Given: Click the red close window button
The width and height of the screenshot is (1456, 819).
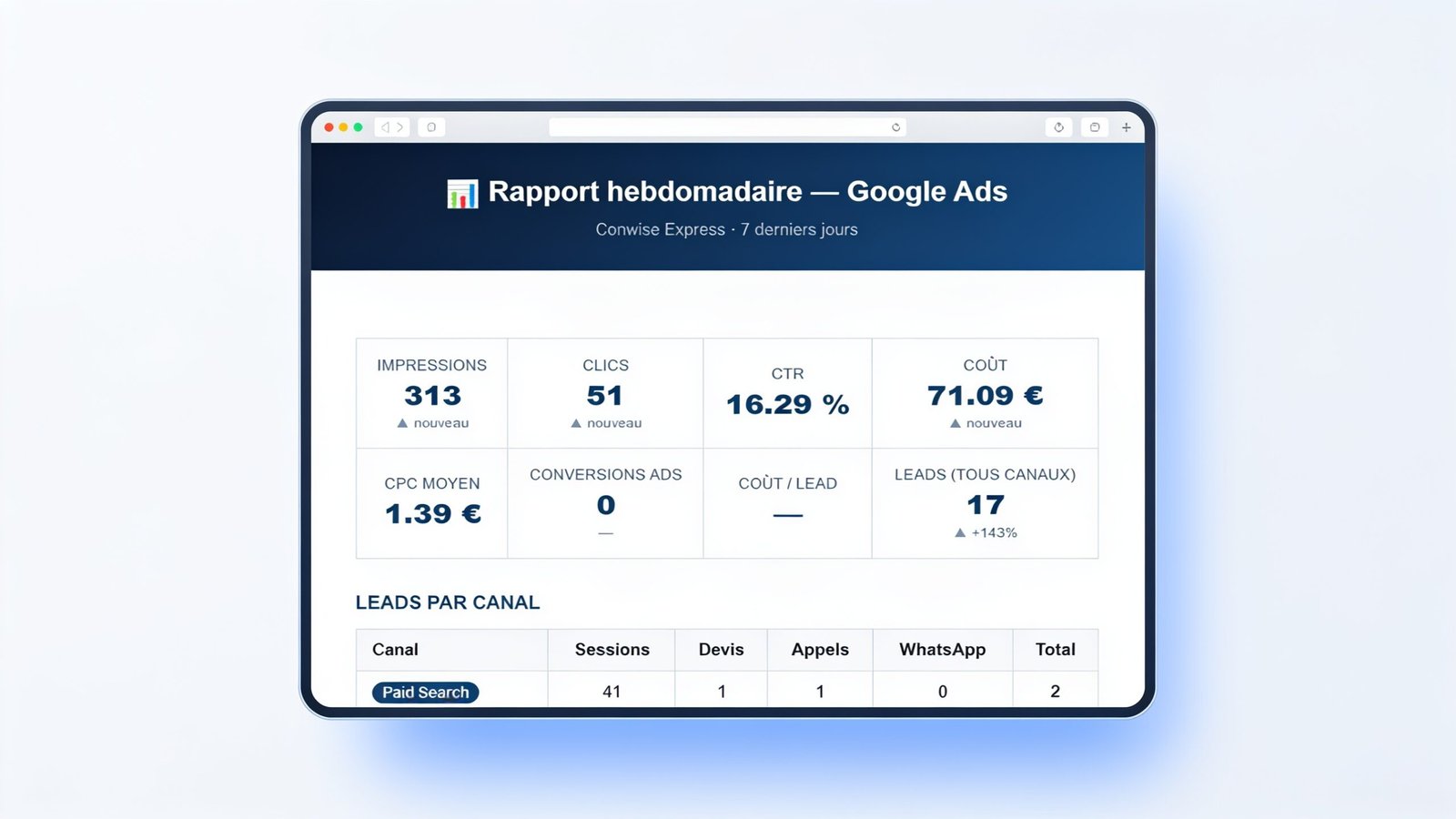Looking at the screenshot, I should point(329,127).
